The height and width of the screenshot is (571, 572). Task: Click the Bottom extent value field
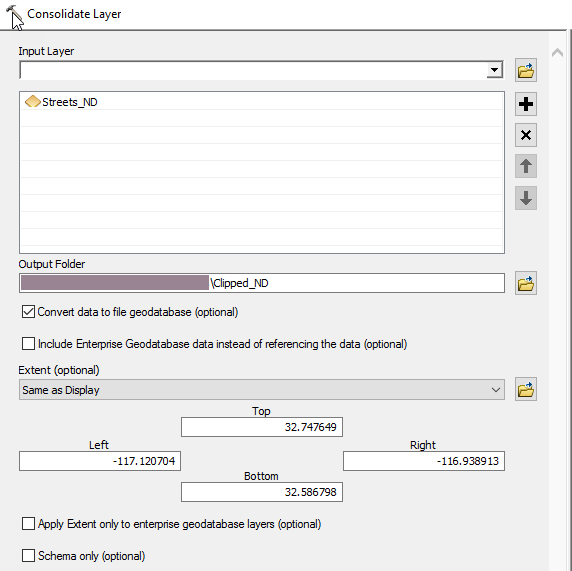pos(262,492)
